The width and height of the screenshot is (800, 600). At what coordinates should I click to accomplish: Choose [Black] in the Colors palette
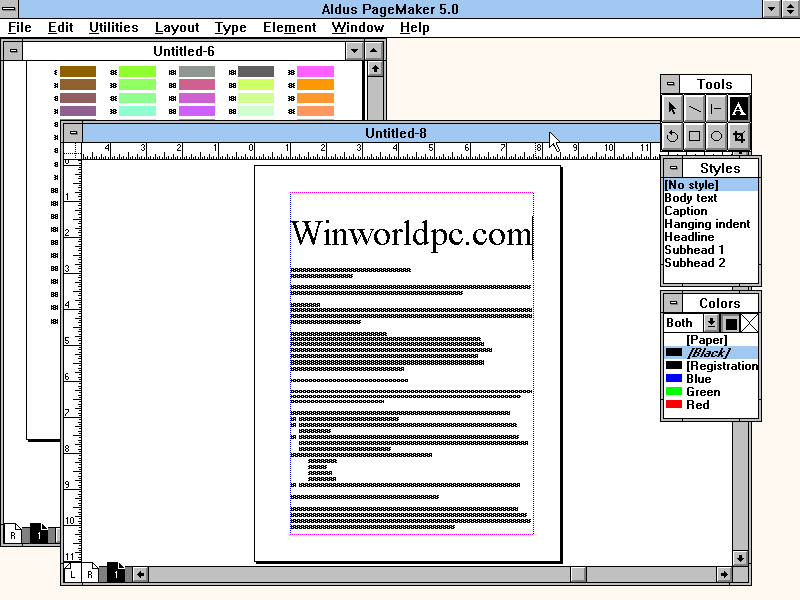[711, 353]
